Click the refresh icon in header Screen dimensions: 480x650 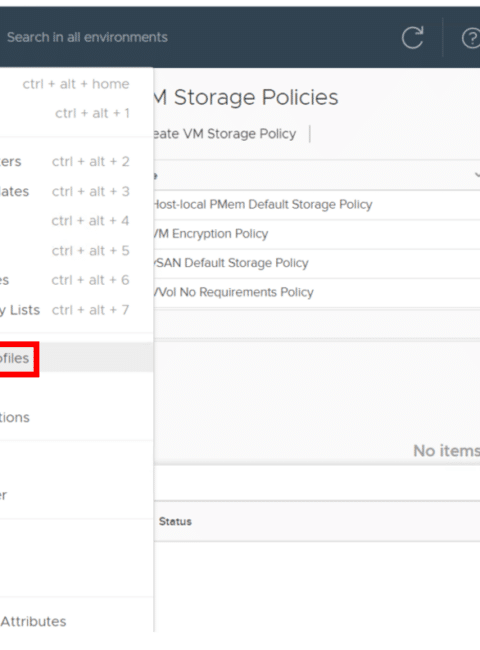[412, 38]
